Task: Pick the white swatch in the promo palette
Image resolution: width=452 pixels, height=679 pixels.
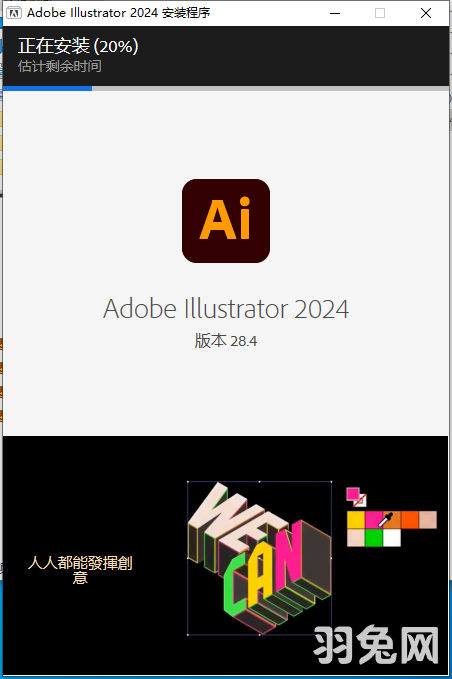Action: pyautogui.click(x=392, y=538)
